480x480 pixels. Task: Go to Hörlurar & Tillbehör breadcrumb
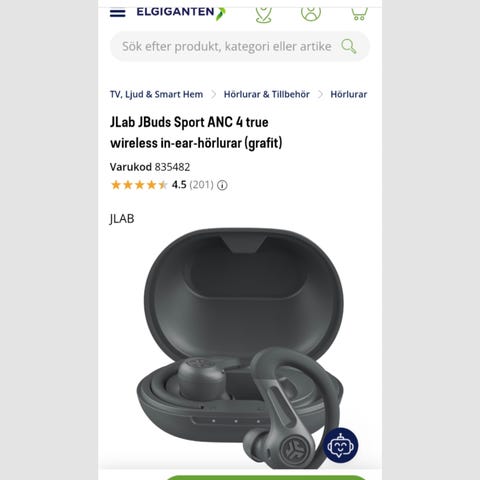266,94
